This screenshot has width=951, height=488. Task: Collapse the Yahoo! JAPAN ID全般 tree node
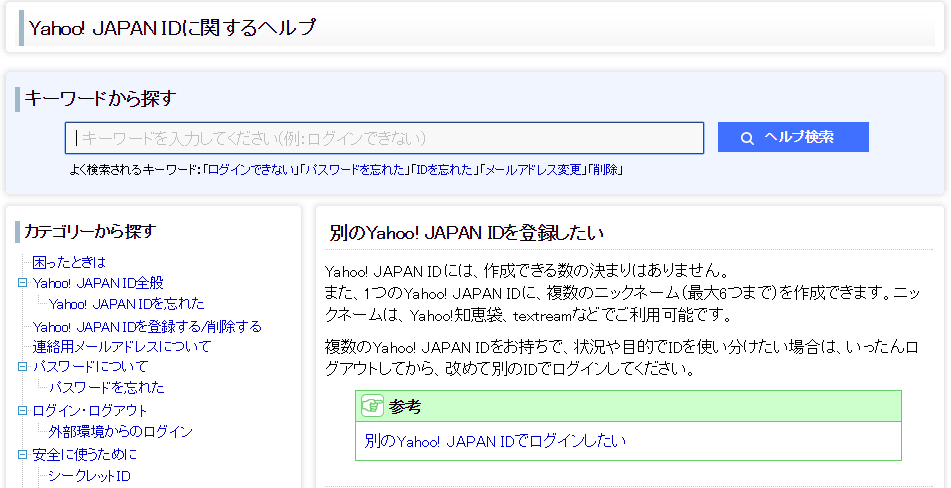(x=22, y=282)
